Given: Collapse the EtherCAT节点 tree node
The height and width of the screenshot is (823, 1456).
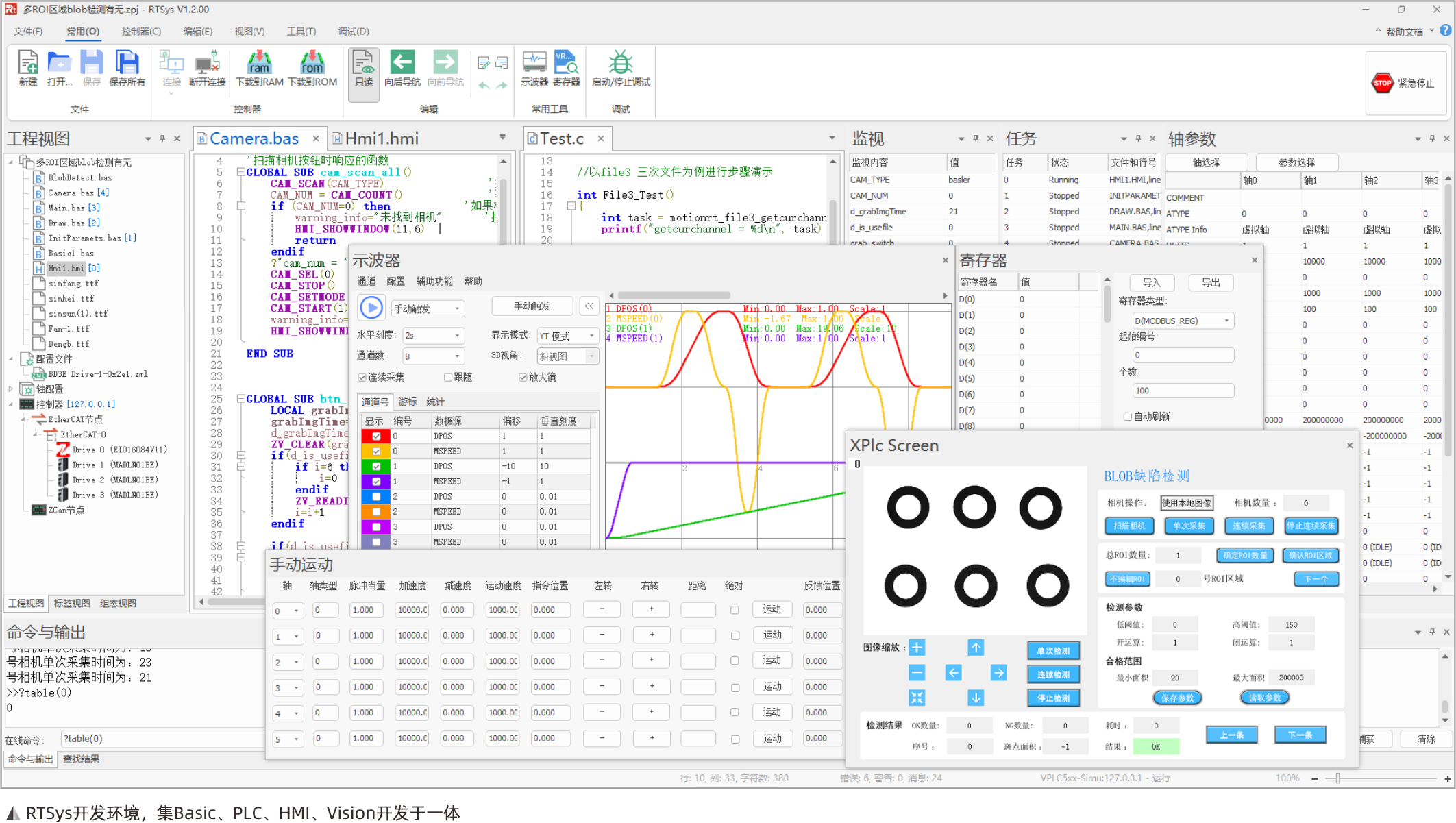Looking at the screenshot, I should pos(23,419).
